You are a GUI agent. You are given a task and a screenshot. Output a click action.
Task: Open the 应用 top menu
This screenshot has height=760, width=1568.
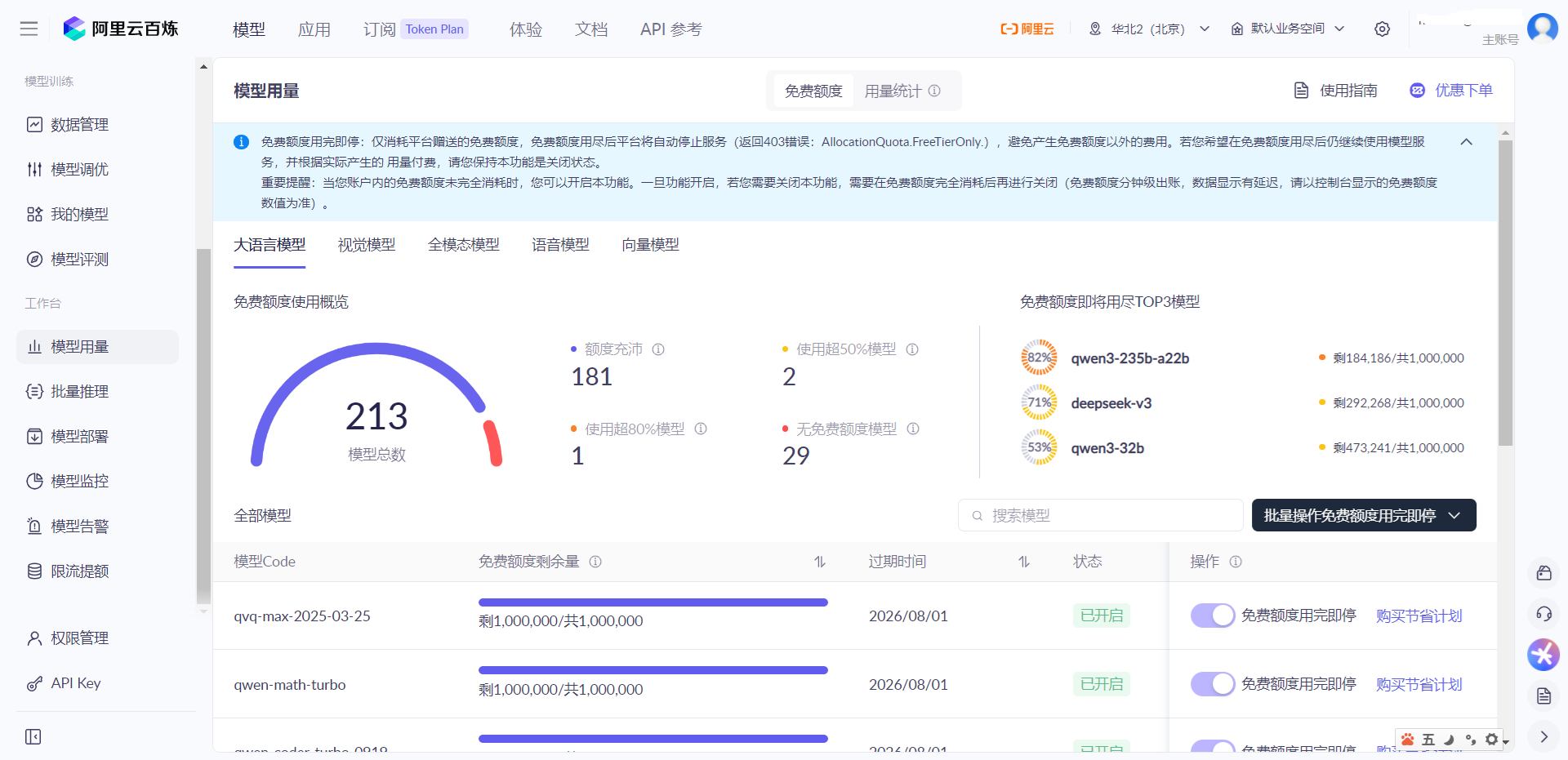pos(314,29)
